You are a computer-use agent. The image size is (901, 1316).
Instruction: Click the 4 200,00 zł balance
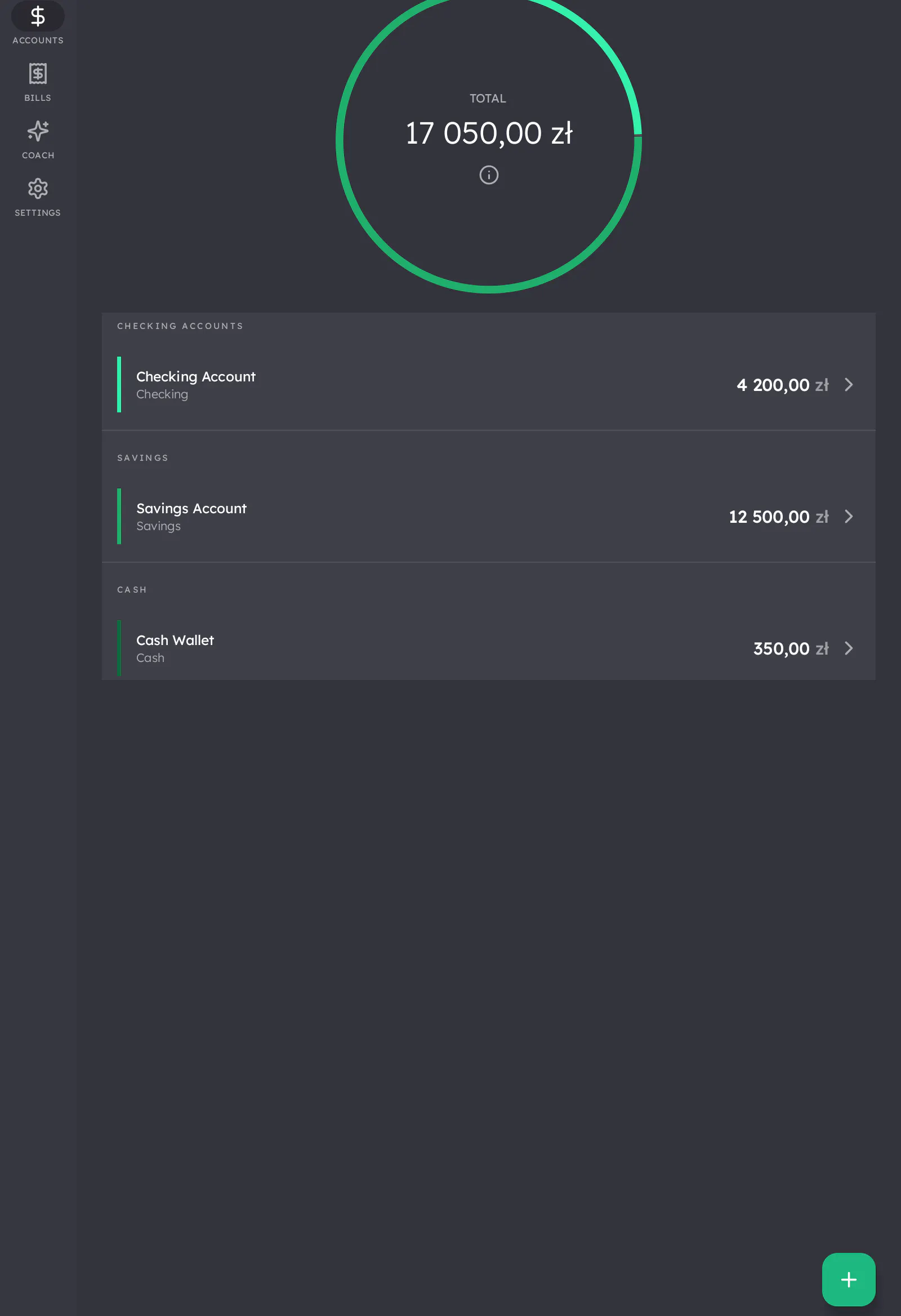point(783,385)
